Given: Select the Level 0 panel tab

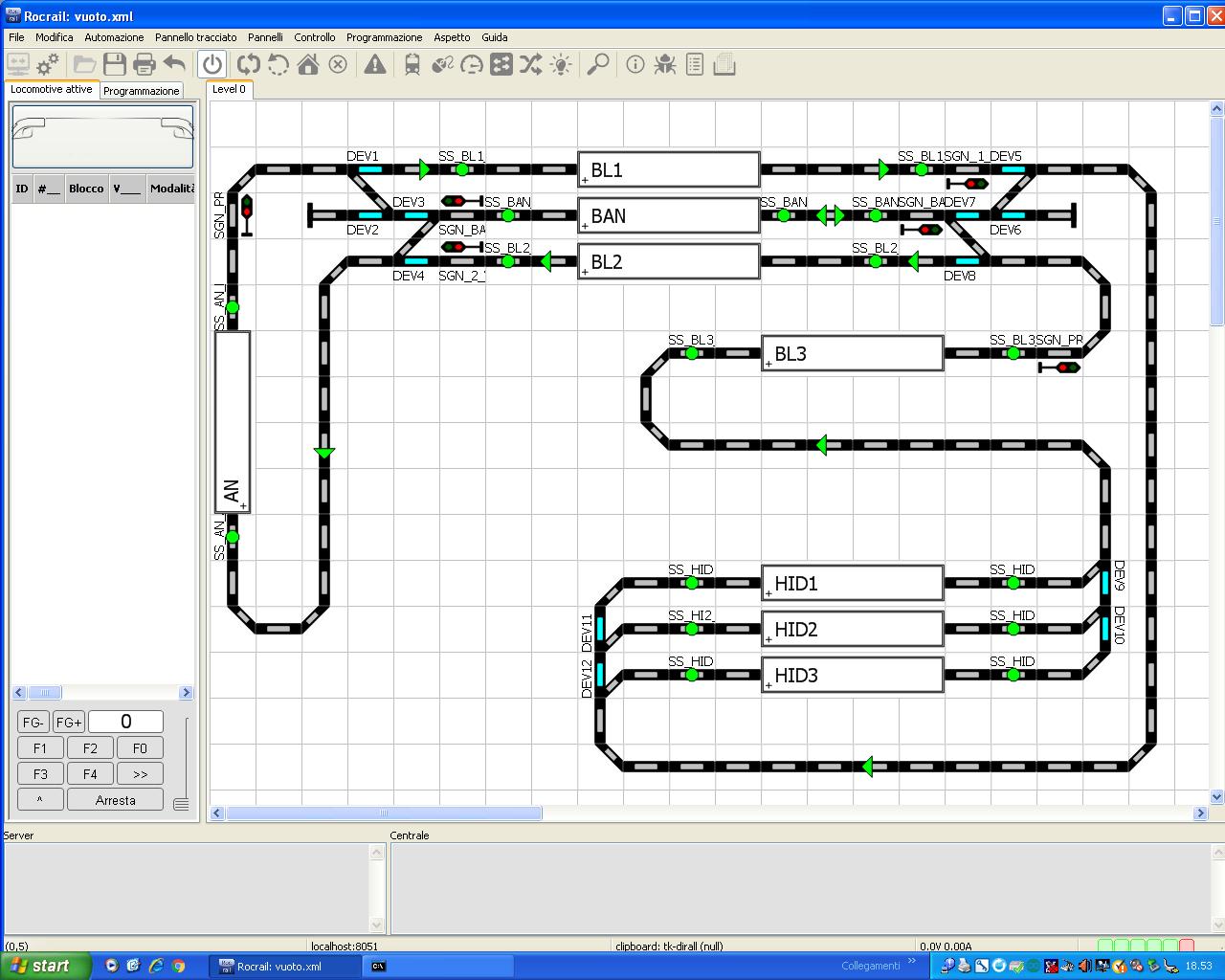Looking at the screenshot, I should [229, 89].
